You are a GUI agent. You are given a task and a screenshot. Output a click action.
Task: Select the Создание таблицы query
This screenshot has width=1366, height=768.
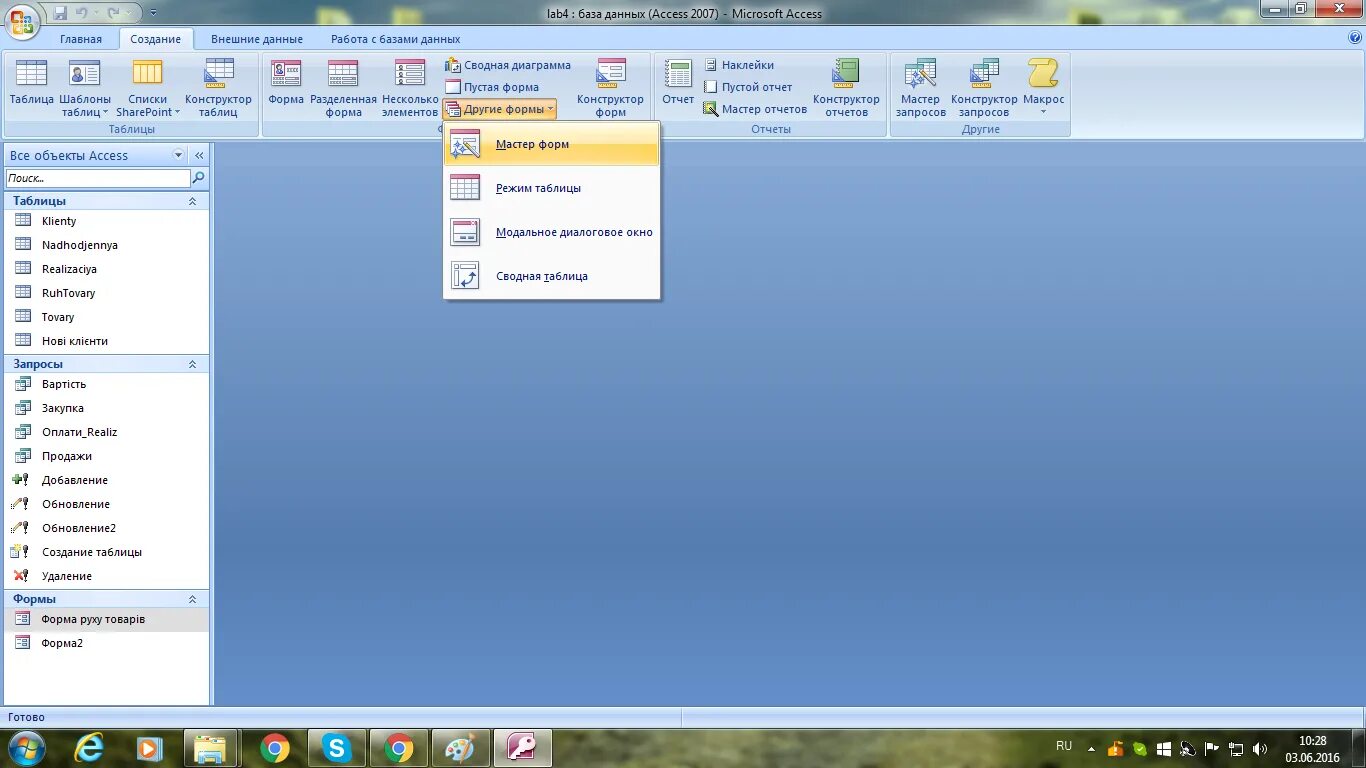pos(106,552)
